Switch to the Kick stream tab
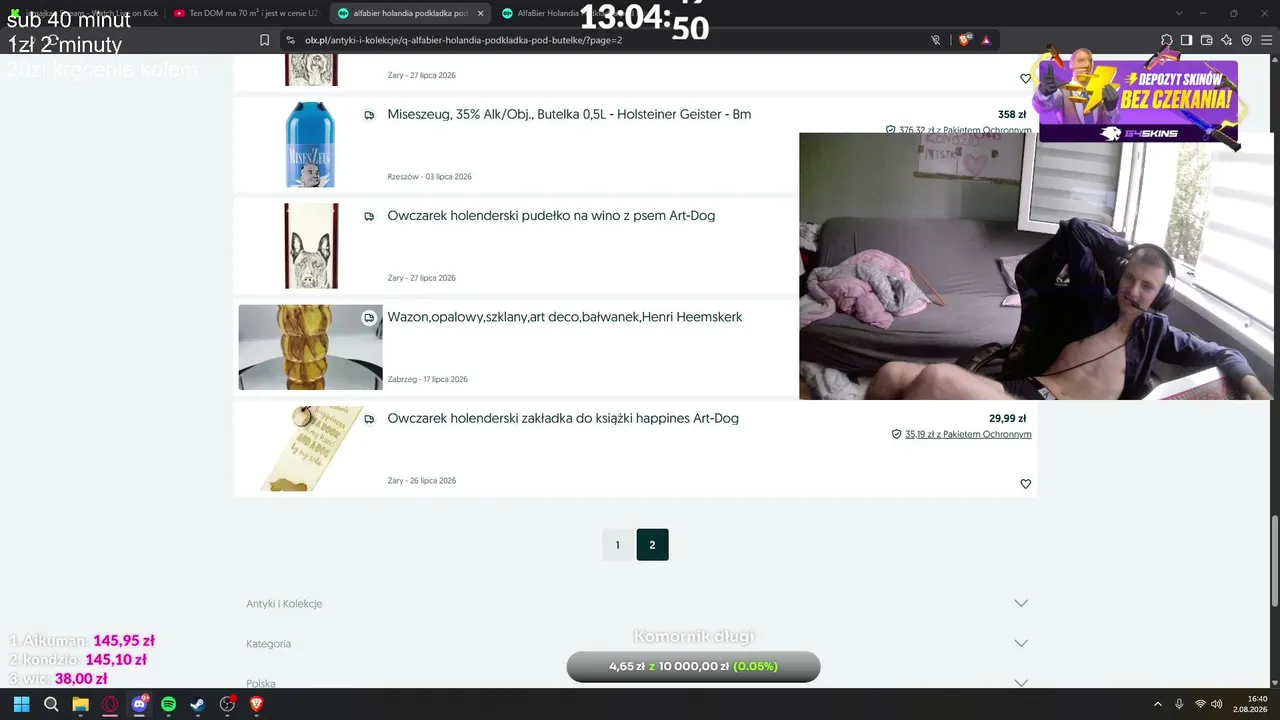The height and width of the screenshot is (720, 1280). [x=84, y=13]
